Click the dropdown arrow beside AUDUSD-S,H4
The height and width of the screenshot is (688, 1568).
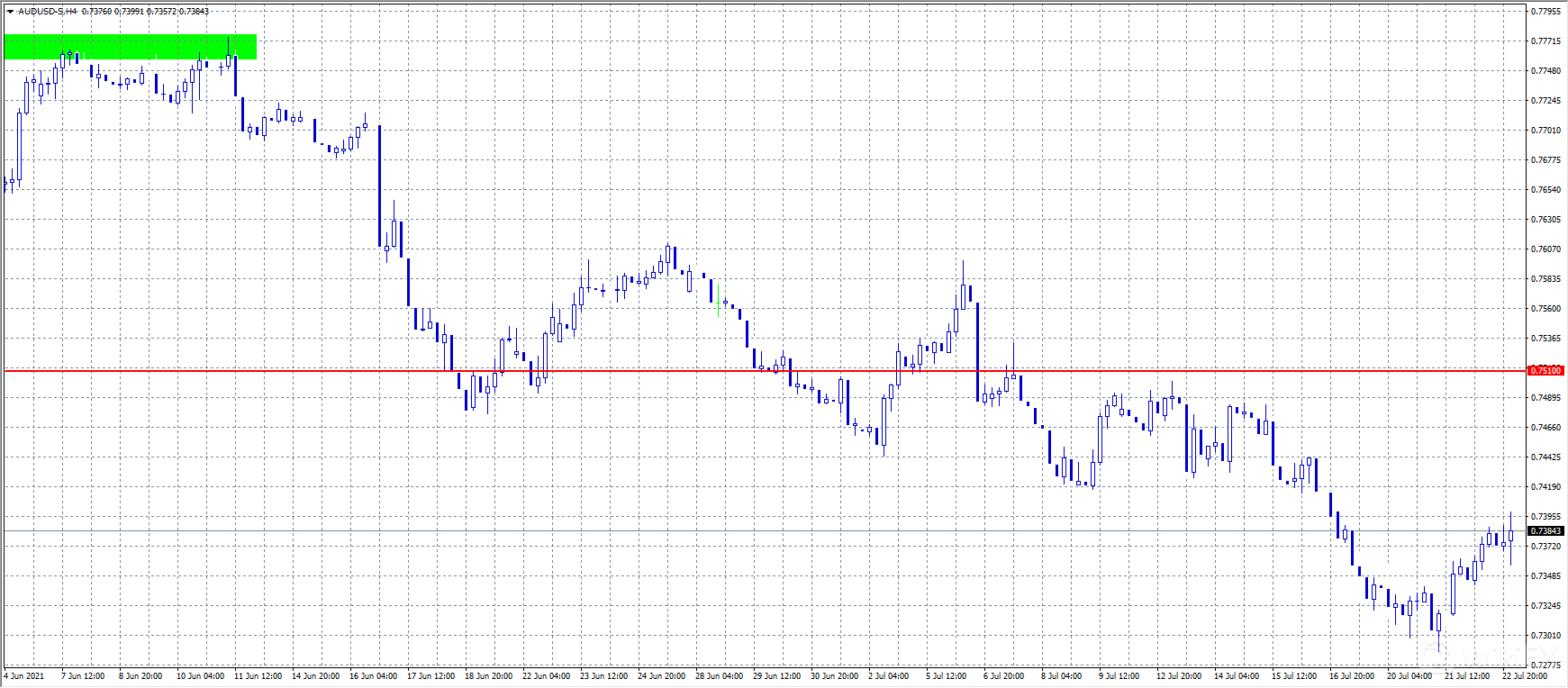coord(10,12)
